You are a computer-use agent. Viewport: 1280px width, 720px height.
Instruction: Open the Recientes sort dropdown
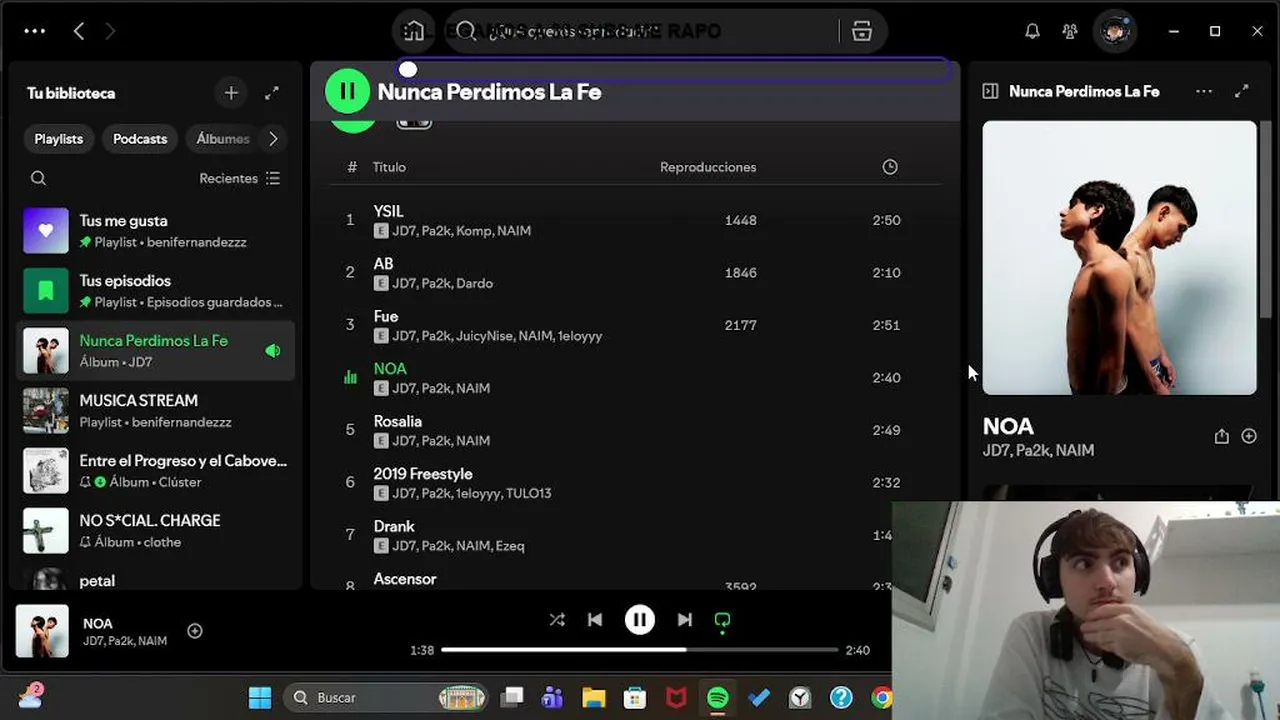[240, 178]
